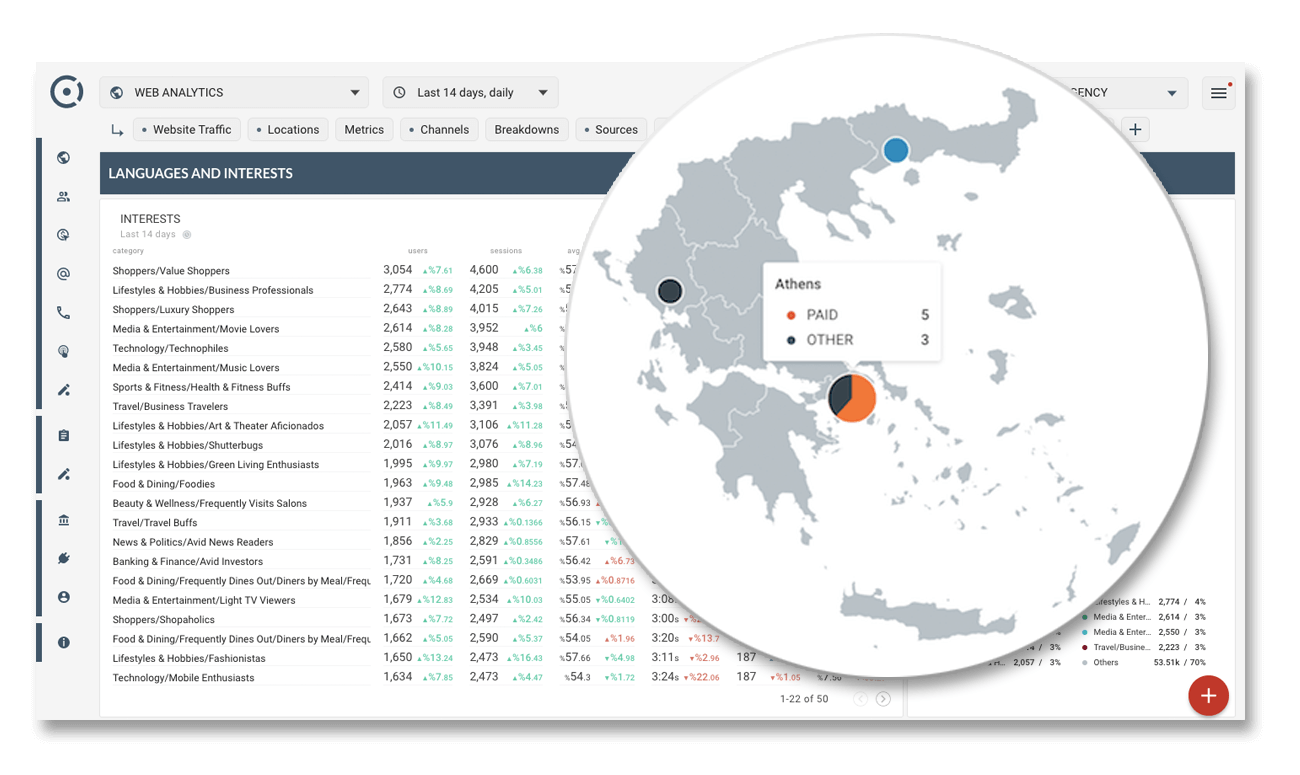Screen dimensions: 1300x775
Task: Select the Shoppers/Luxury Shoppers row
Action: 173,310
